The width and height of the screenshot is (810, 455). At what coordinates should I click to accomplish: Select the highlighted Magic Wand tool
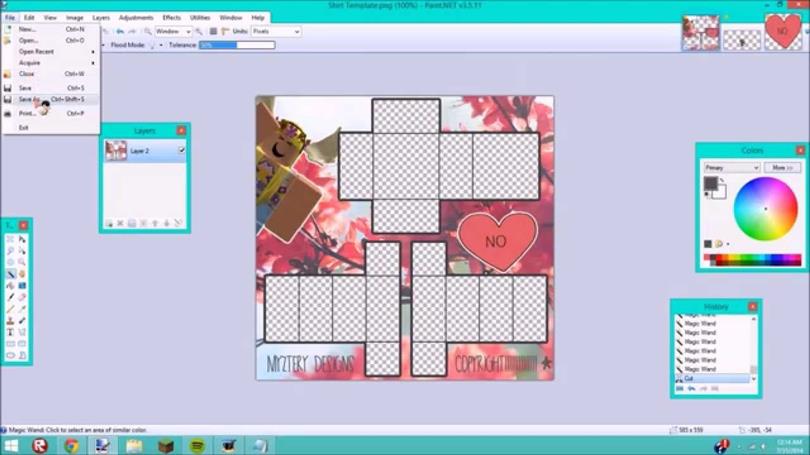(10, 274)
